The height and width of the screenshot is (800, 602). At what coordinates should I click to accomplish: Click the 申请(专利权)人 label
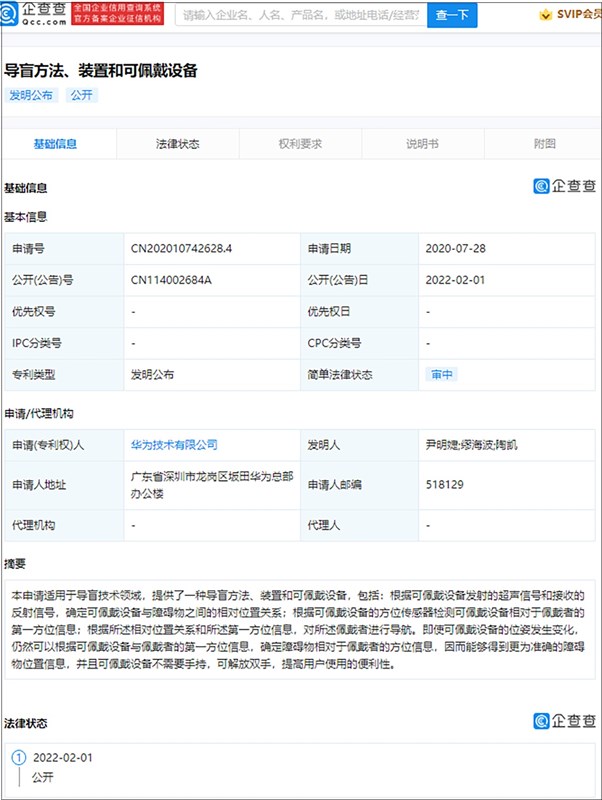tap(48, 445)
